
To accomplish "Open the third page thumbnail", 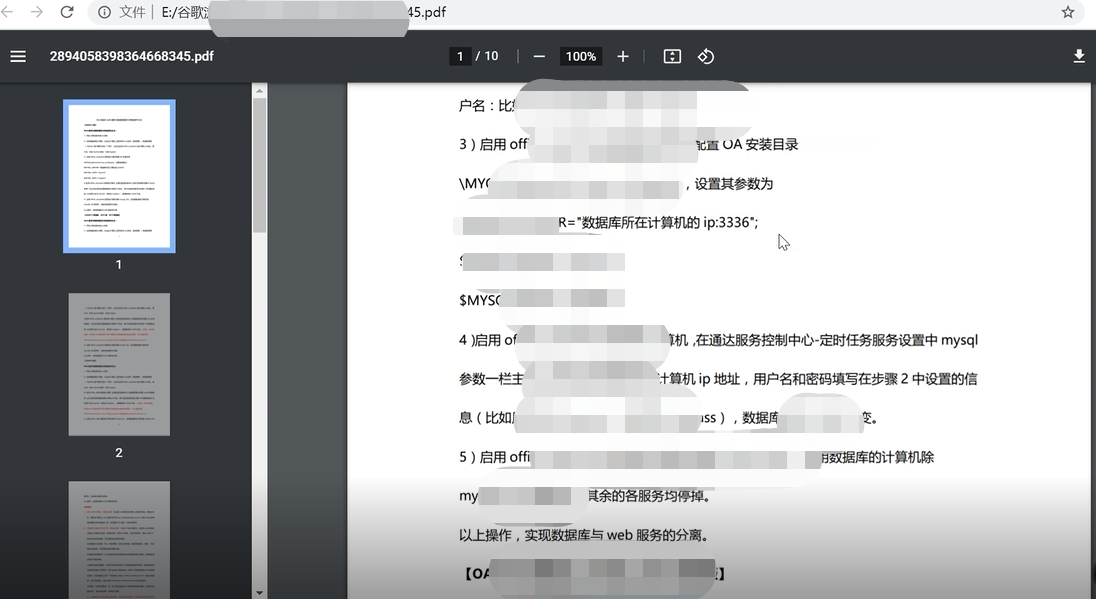I will [x=120, y=540].
